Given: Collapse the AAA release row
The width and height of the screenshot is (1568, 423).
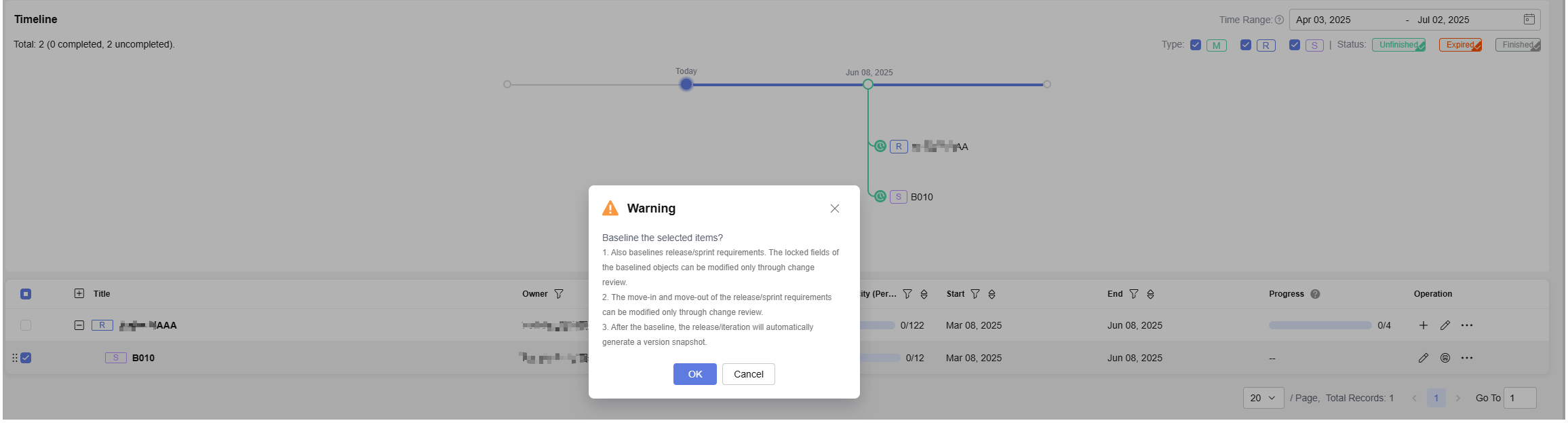Looking at the screenshot, I should [79, 325].
